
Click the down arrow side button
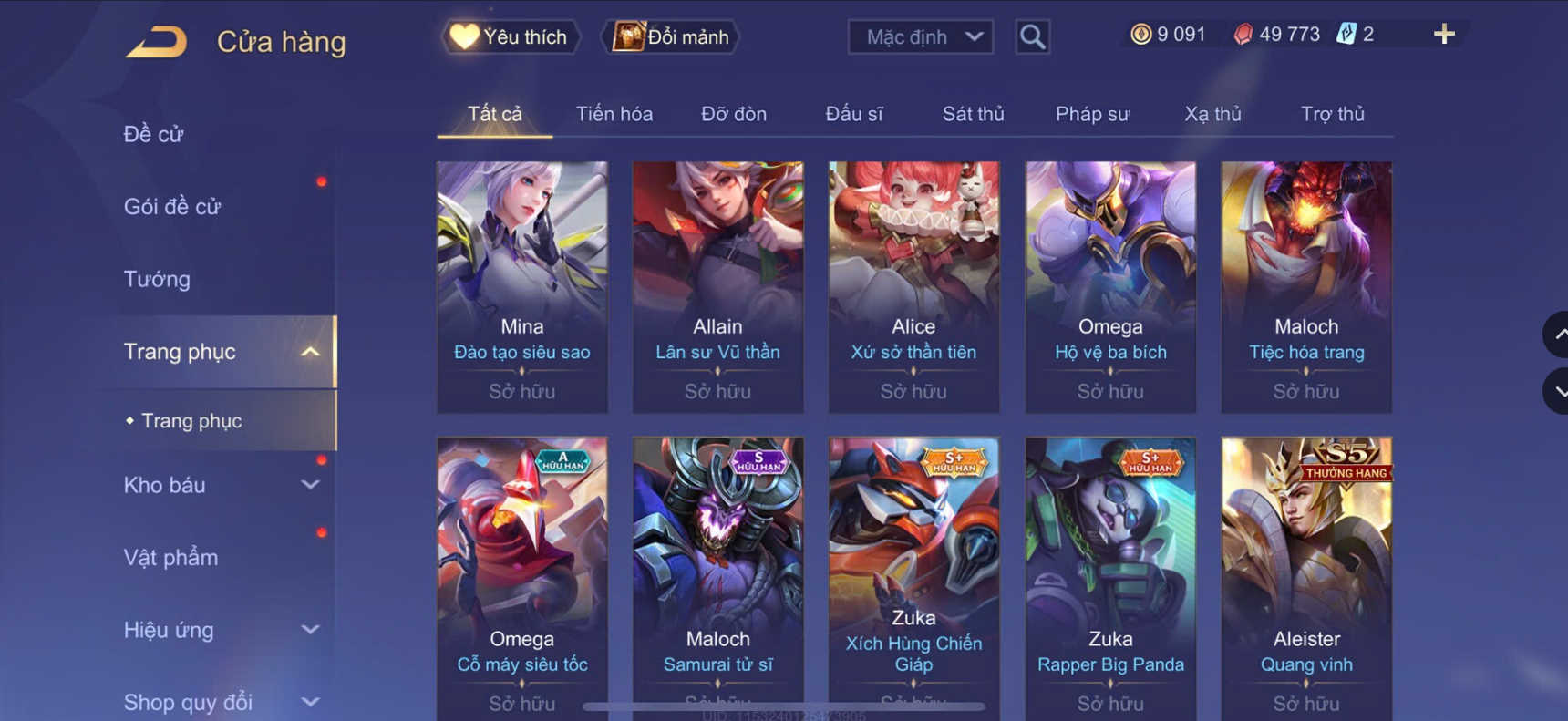pyautogui.click(x=1557, y=391)
